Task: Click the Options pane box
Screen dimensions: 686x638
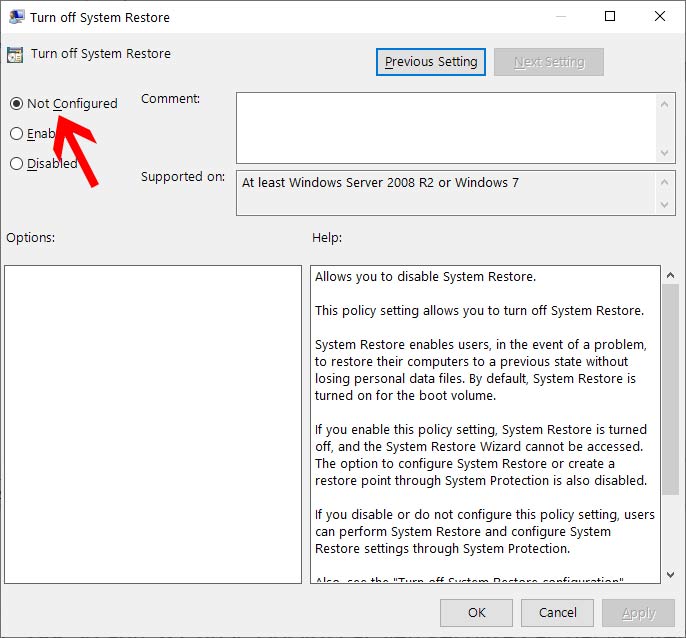Action: (x=153, y=424)
